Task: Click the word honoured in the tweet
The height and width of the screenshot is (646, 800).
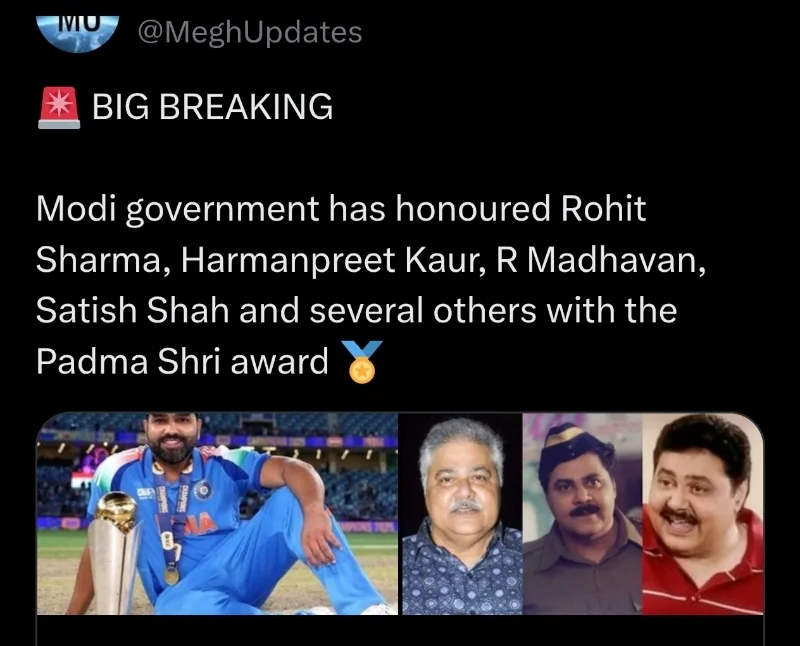Action: (x=473, y=209)
